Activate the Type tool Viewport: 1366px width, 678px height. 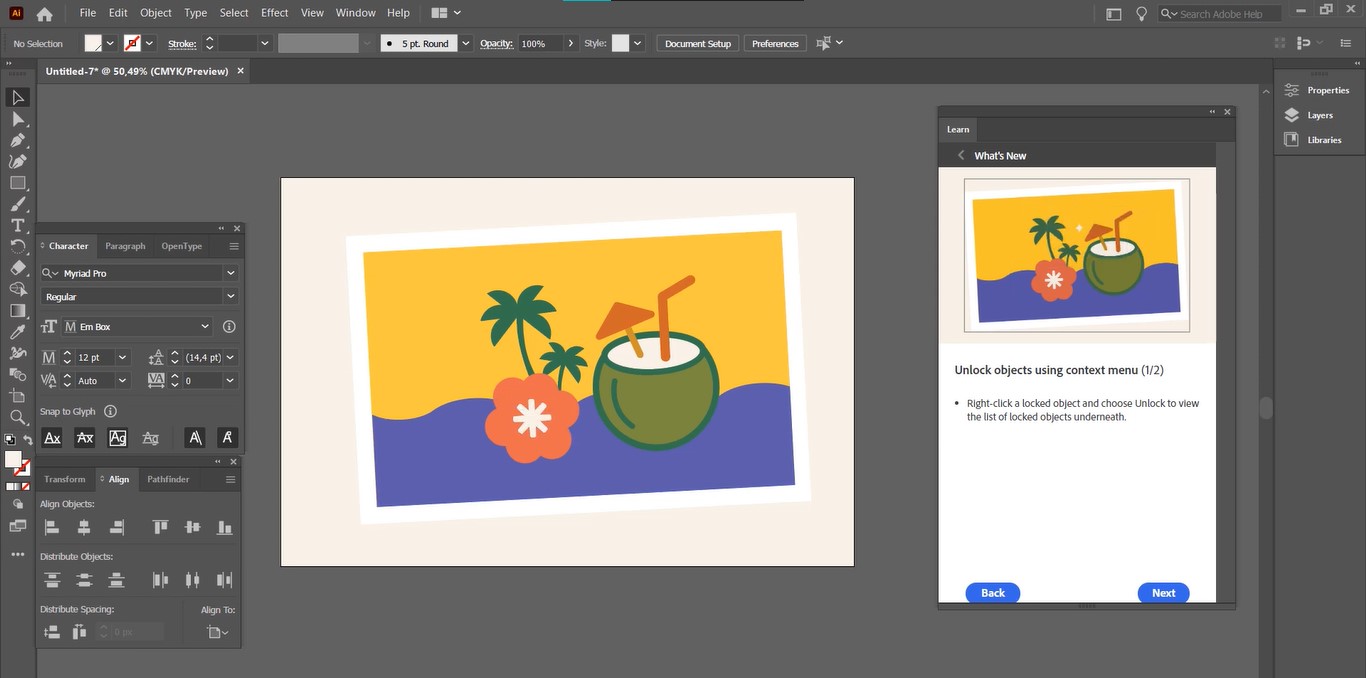point(17,225)
